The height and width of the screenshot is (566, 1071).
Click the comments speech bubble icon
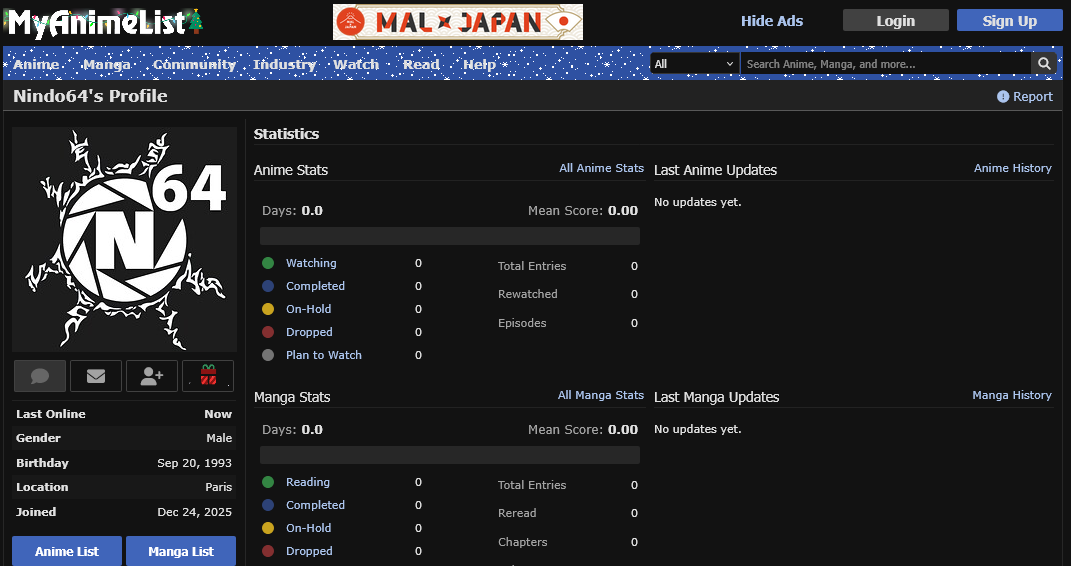(40, 376)
